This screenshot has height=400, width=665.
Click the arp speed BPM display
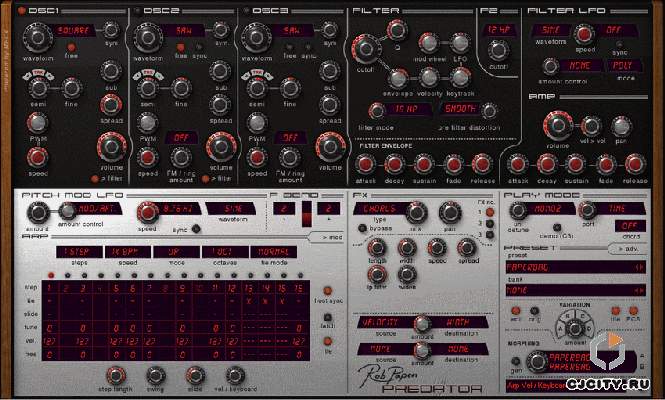pyautogui.click(x=128, y=252)
